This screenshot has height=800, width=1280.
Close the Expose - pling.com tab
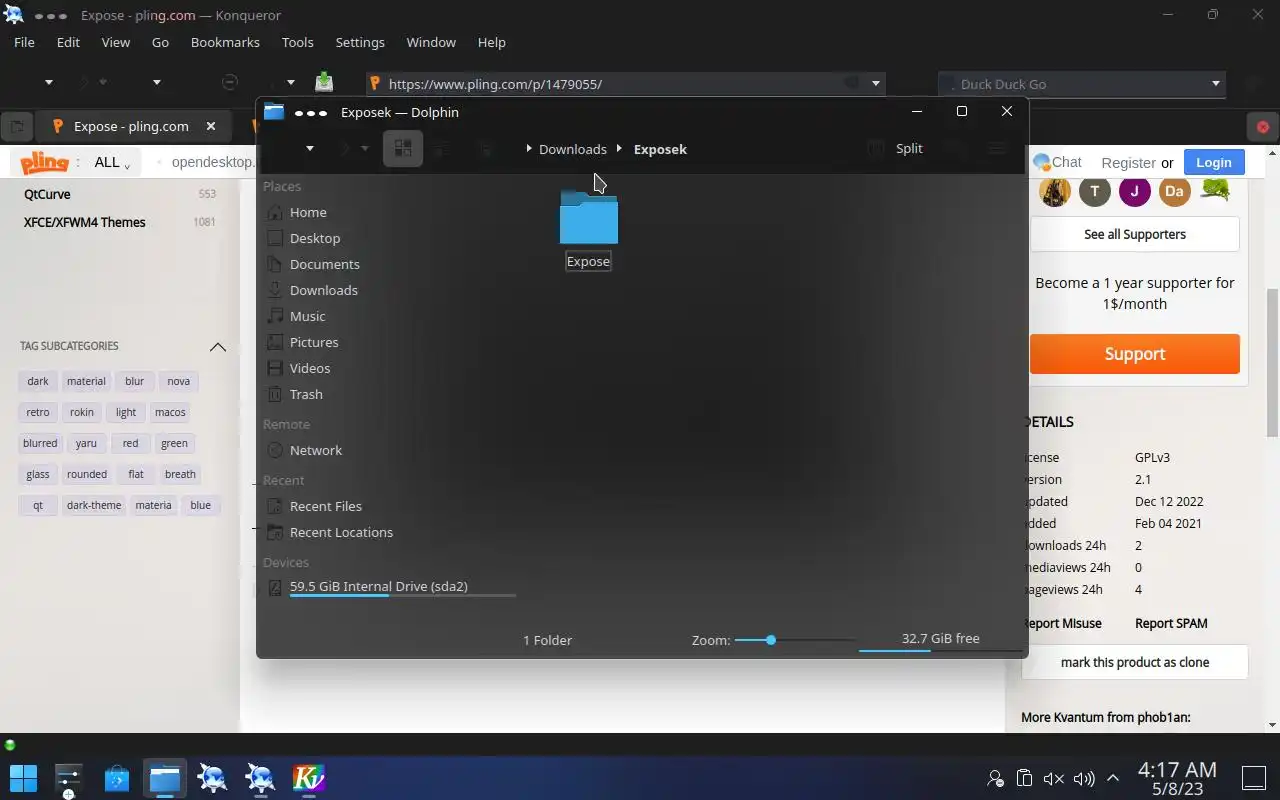(211, 126)
